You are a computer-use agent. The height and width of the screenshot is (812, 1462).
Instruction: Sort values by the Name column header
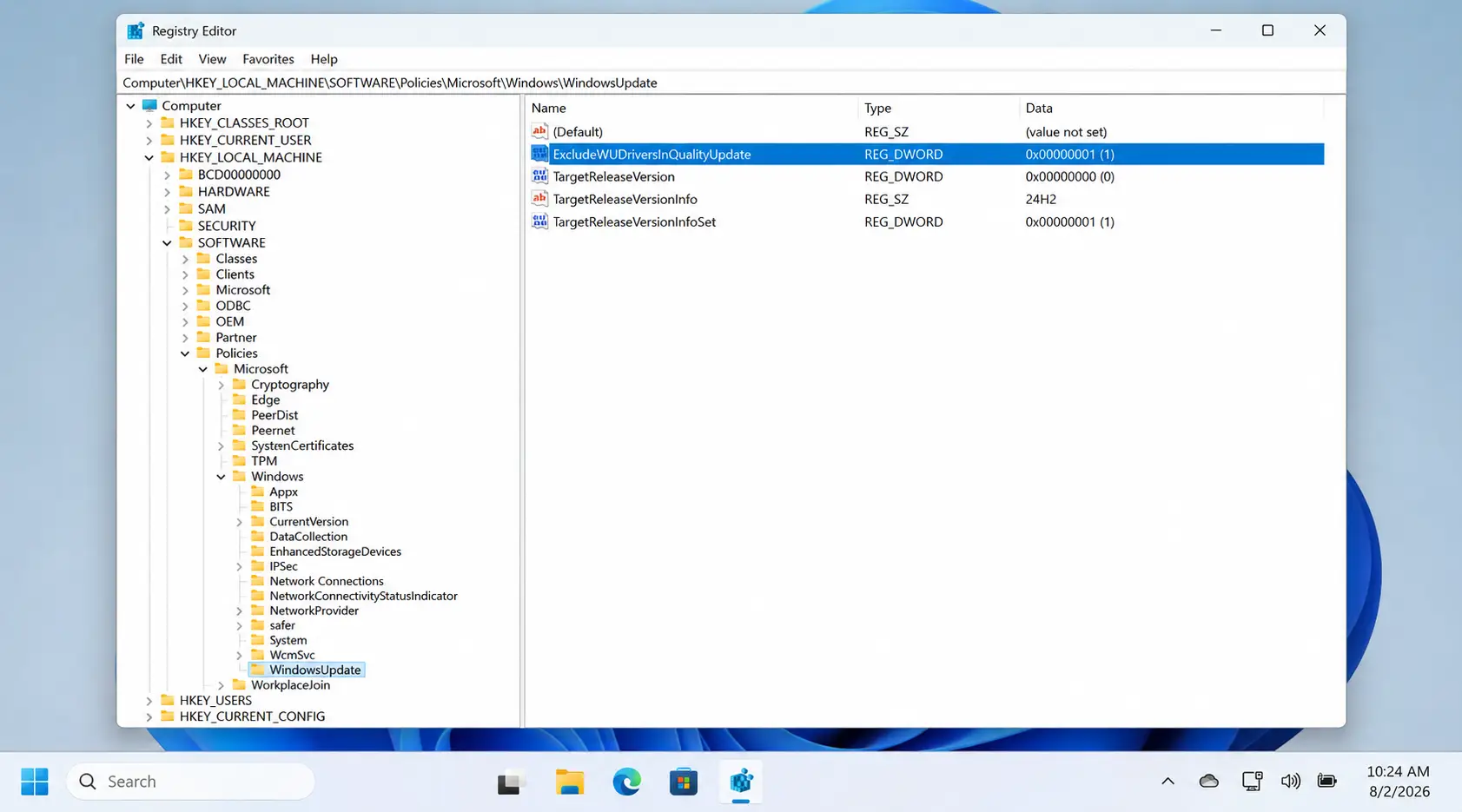(x=692, y=108)
